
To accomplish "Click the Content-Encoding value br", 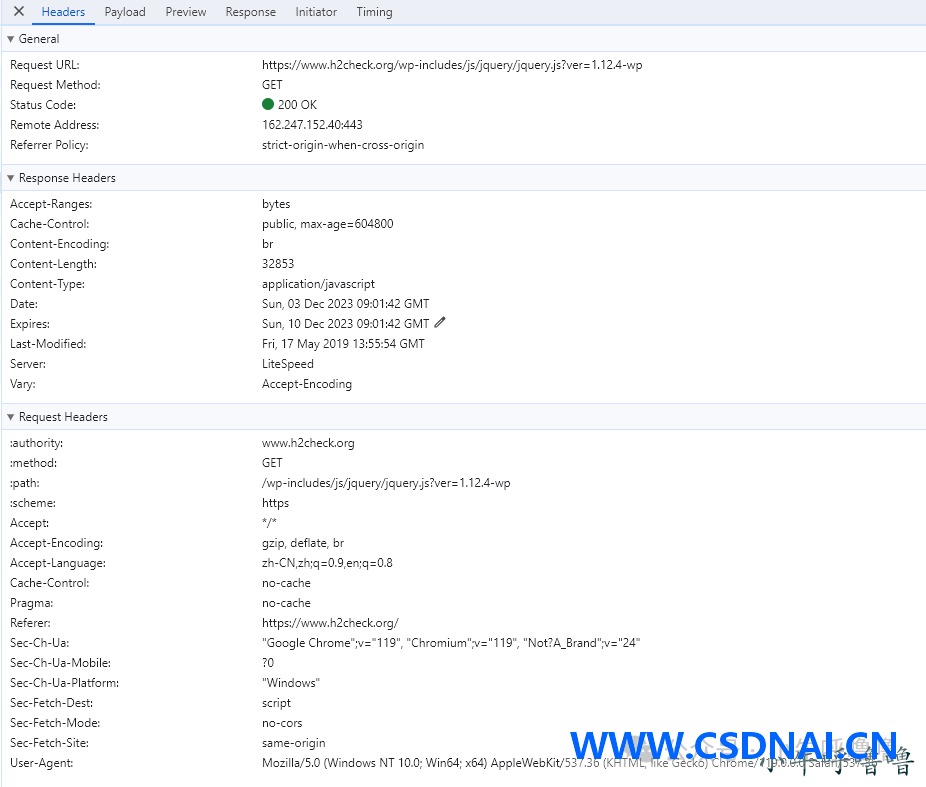I will coord(268,244).
